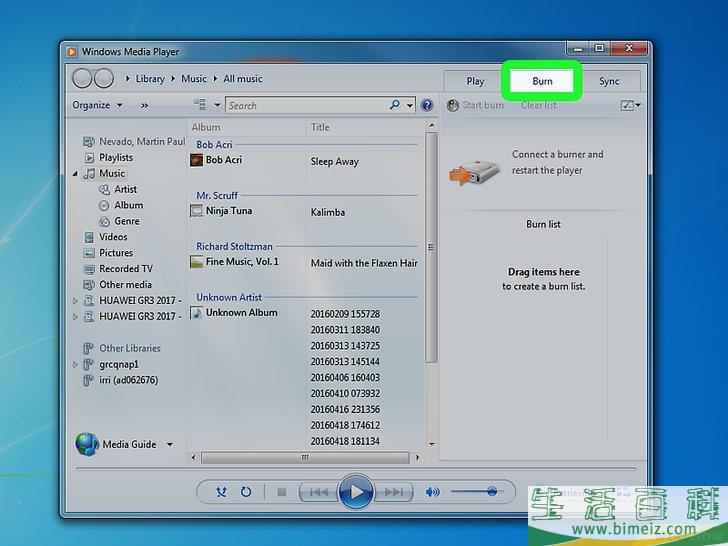Image resolution: width=728 pixels, height=546 pixels.
Task: Open the Genre view
Action: (x=127, y=221)
